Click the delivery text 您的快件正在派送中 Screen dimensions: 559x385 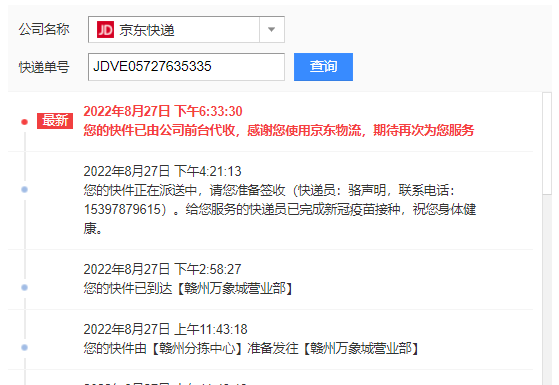pyautogui.click(x=140, y=190)
